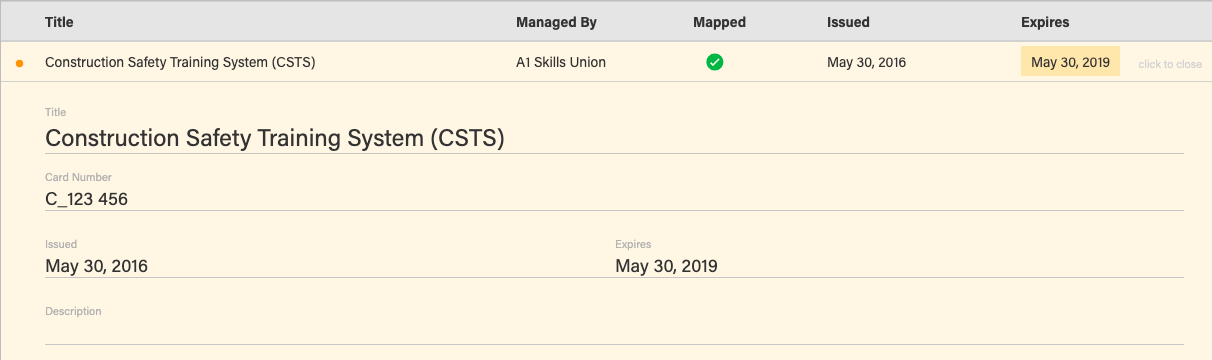The image size is (1212, 360).
Task: Click the Mapped column header
Action: (719, 22)
